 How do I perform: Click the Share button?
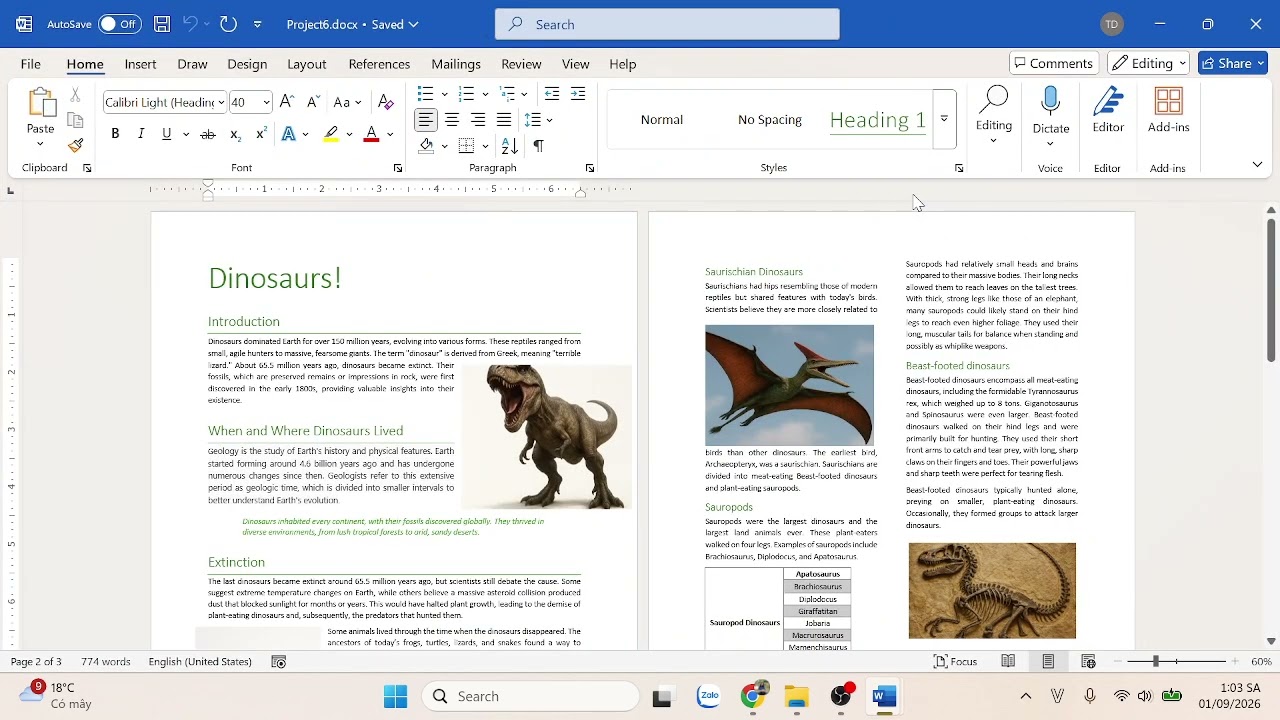[1233, 63]
